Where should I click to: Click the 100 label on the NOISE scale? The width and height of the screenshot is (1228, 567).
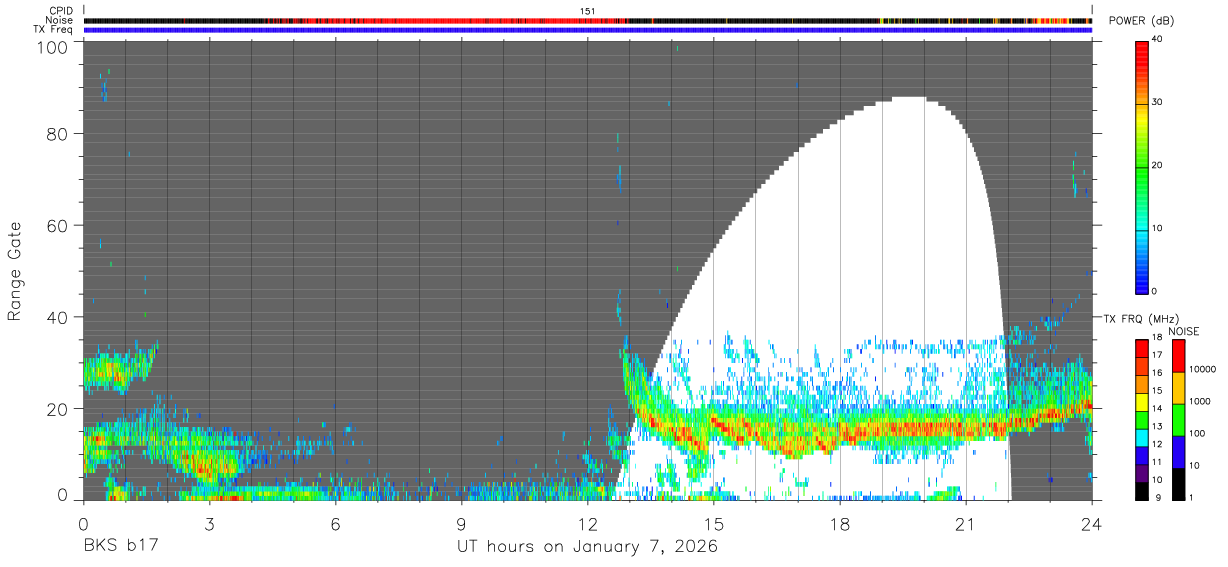pos(1198,433)
